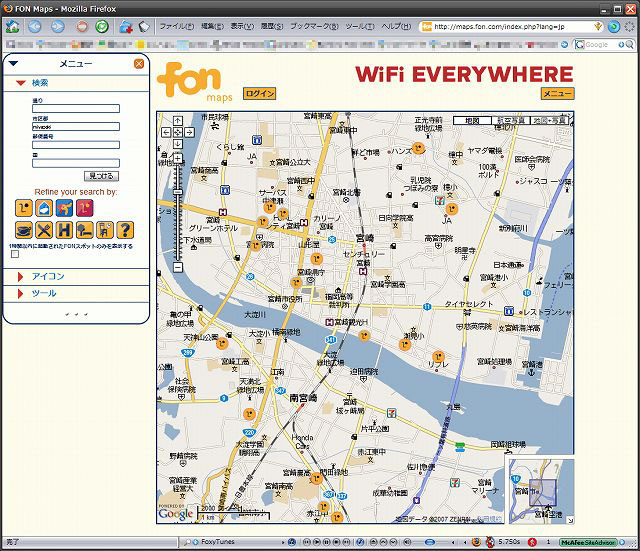This screenshot has width=640, height=551.
Task: Switch map to 航空写真 view
Action: pyautogui.click(x=511, y=120)
